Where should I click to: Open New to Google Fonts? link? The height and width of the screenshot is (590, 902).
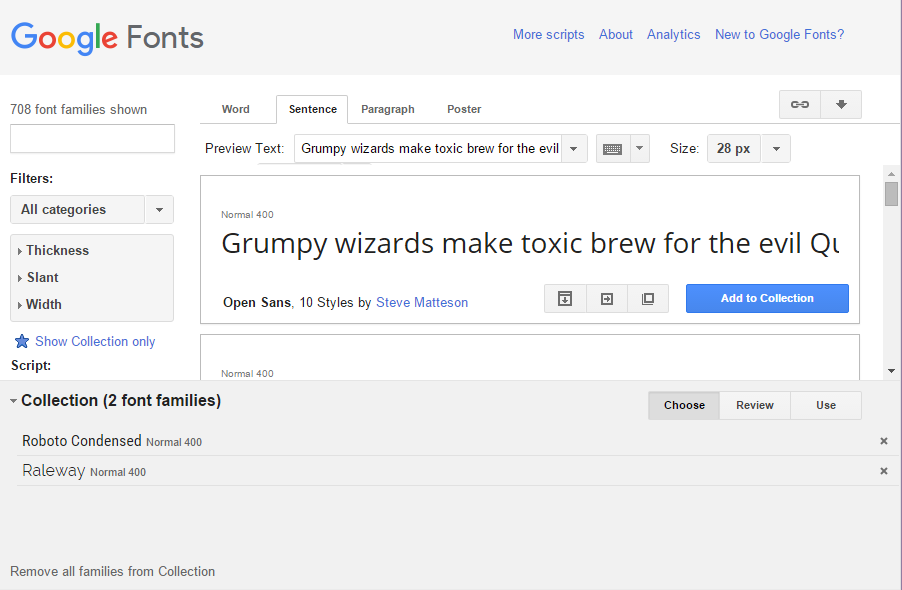point(779,35)
